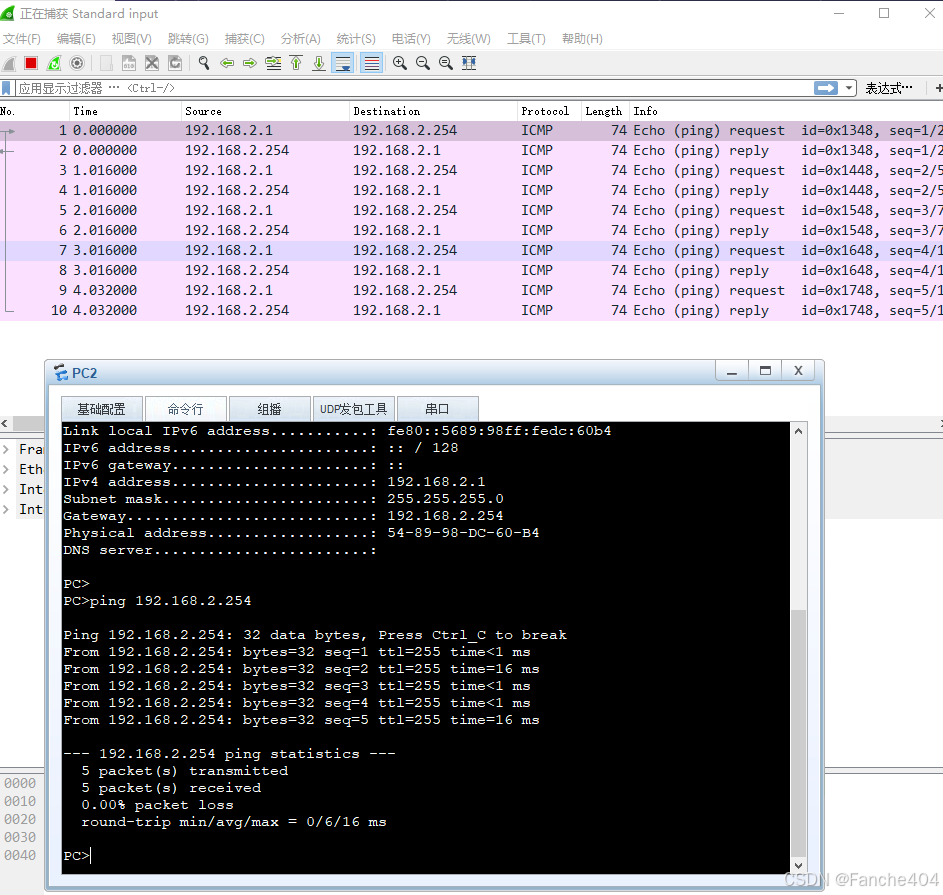Image resolution: width=943 pixels, height=895 pixels.
Task: Stop the running capture with red square
Action: [x=31, y=63]
